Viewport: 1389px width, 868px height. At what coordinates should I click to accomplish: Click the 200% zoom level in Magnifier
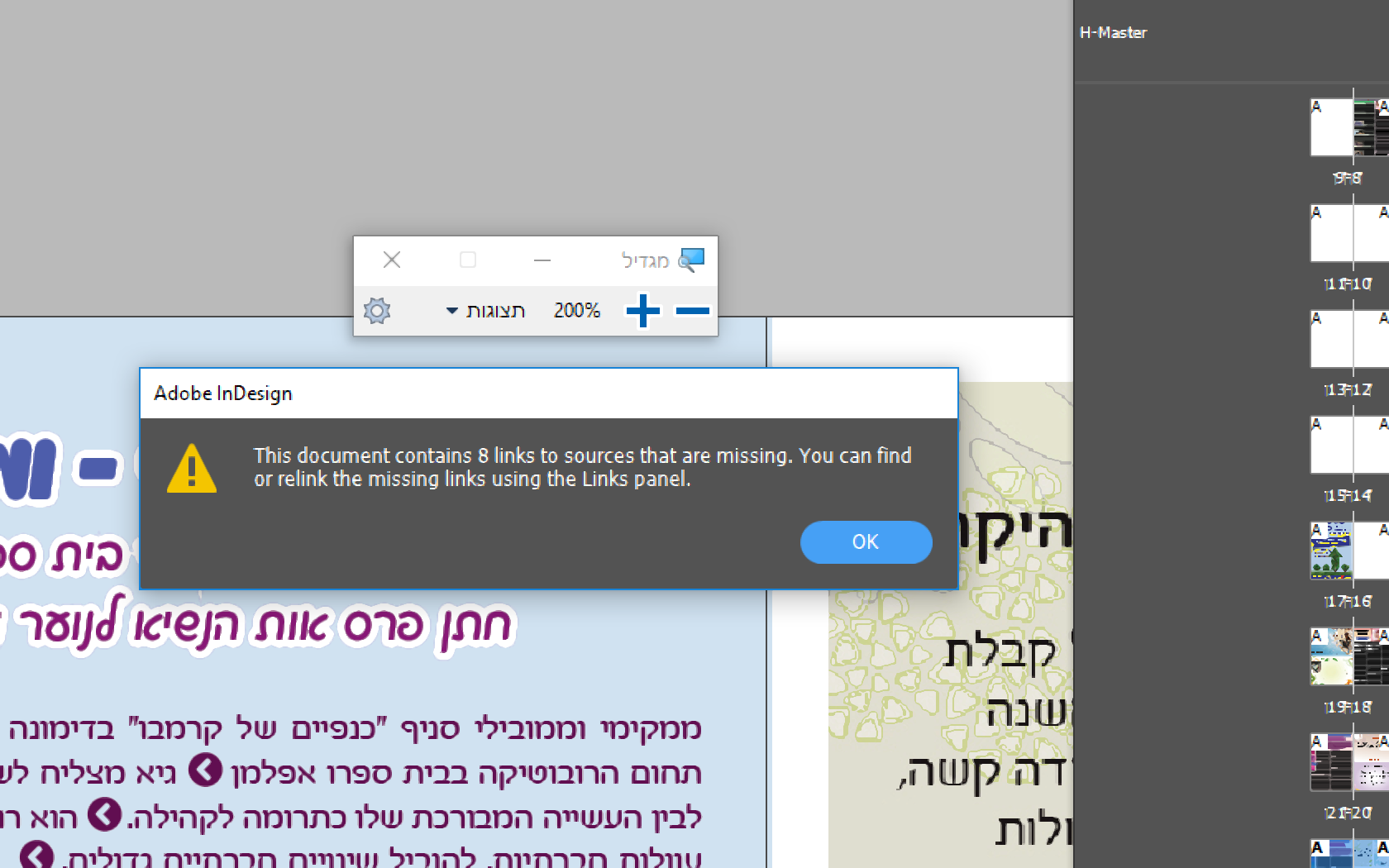(x=577, y=311)
